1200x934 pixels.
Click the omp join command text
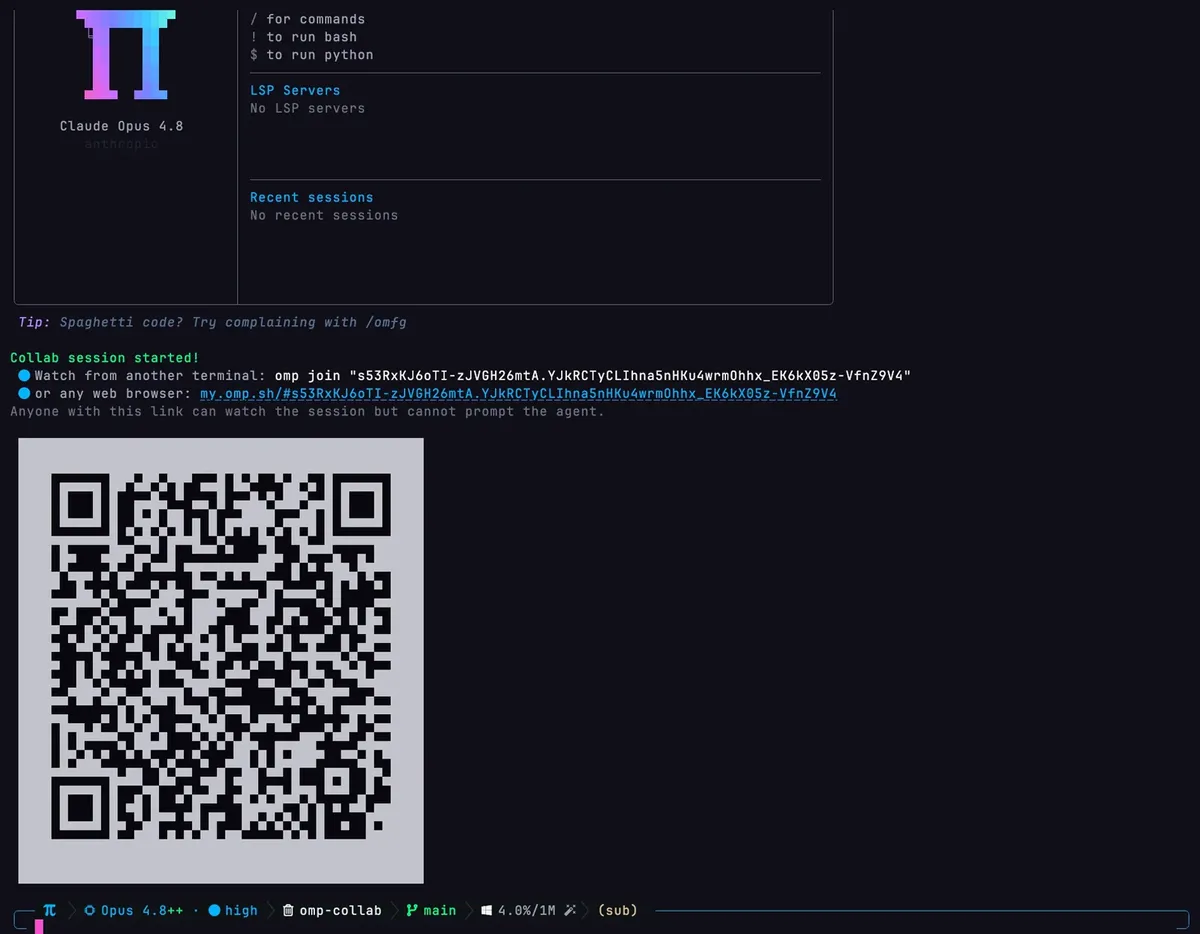pyautogui.click(x=593, y=375)
